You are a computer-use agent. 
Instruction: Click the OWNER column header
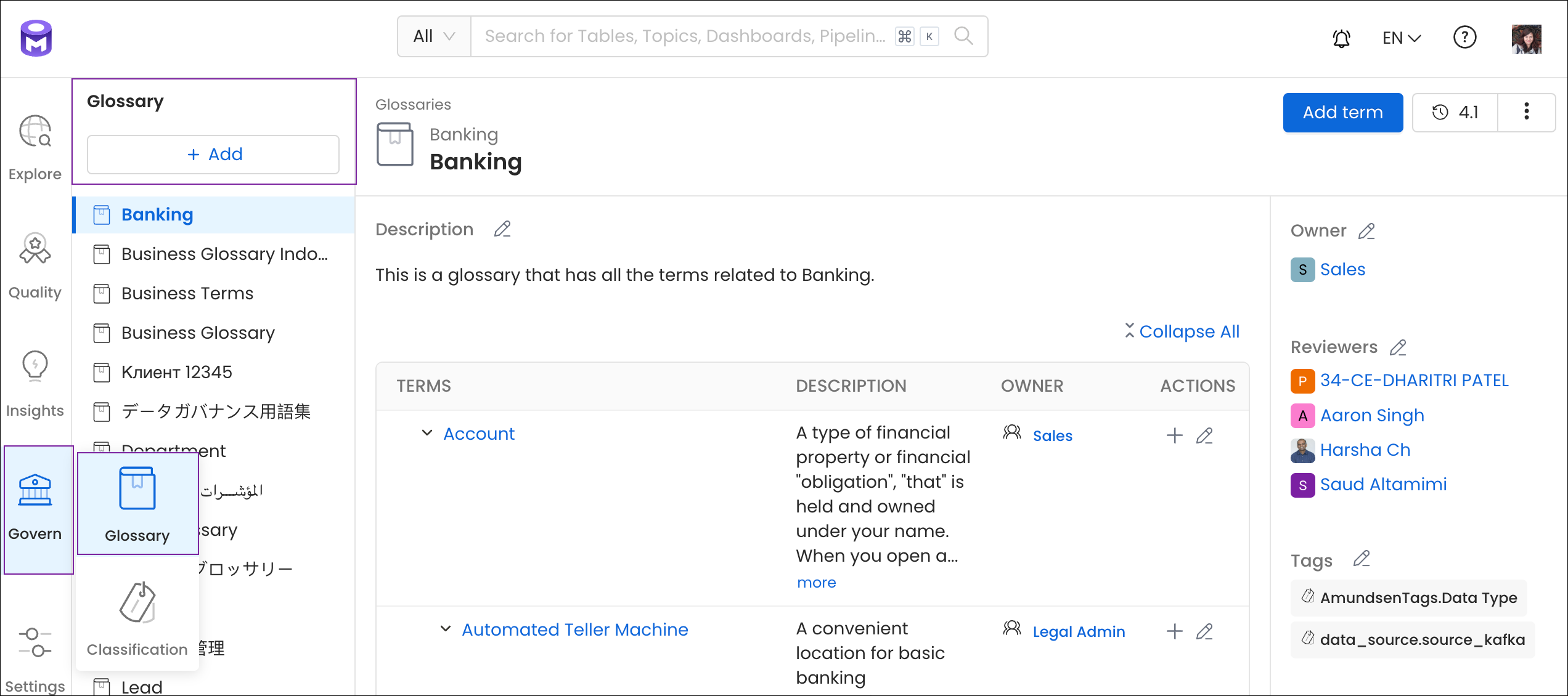[1032, 386]
